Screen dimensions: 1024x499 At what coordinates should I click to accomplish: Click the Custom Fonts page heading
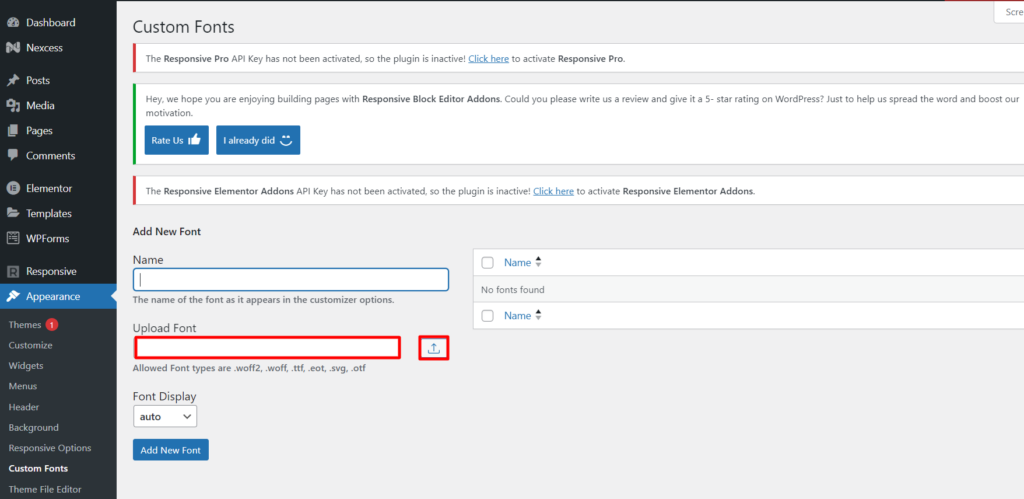[x=184, y=27]
